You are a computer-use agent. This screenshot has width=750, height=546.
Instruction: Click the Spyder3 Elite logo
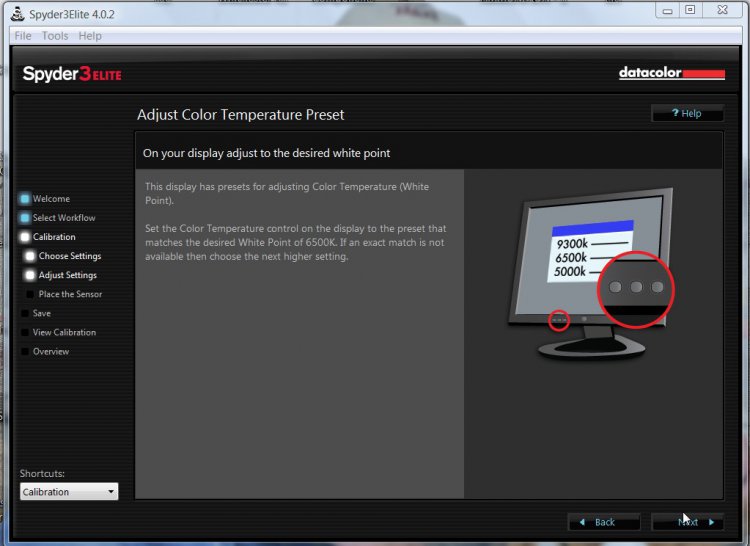click(72, 74)
